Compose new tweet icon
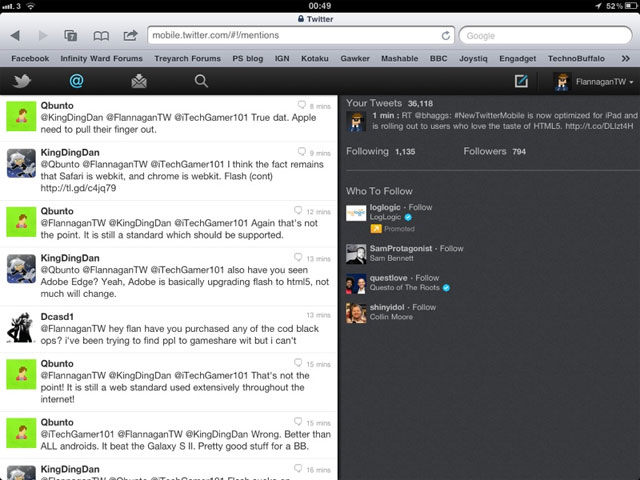This screenshot has height=480, width=640. tap(521, 81)
